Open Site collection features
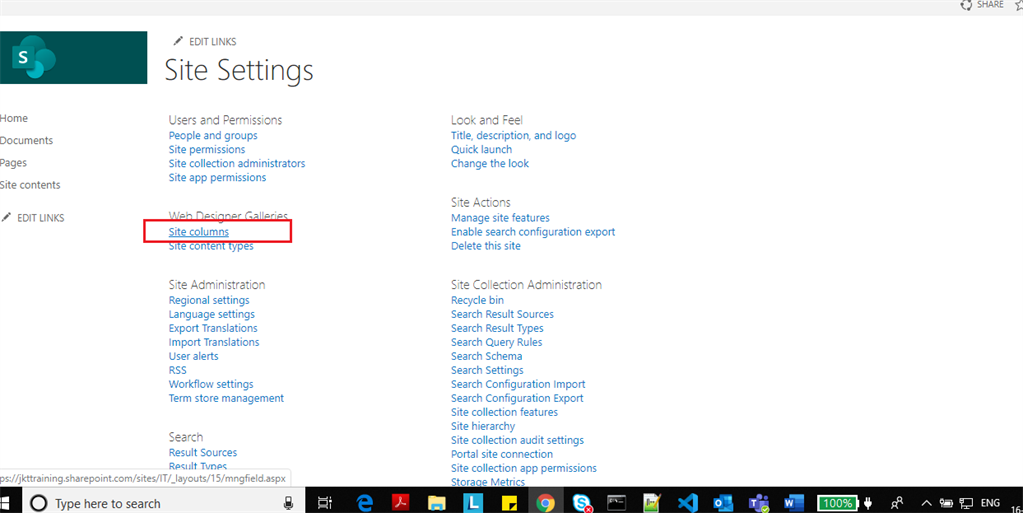The image size is (1023, 513). 504,412
